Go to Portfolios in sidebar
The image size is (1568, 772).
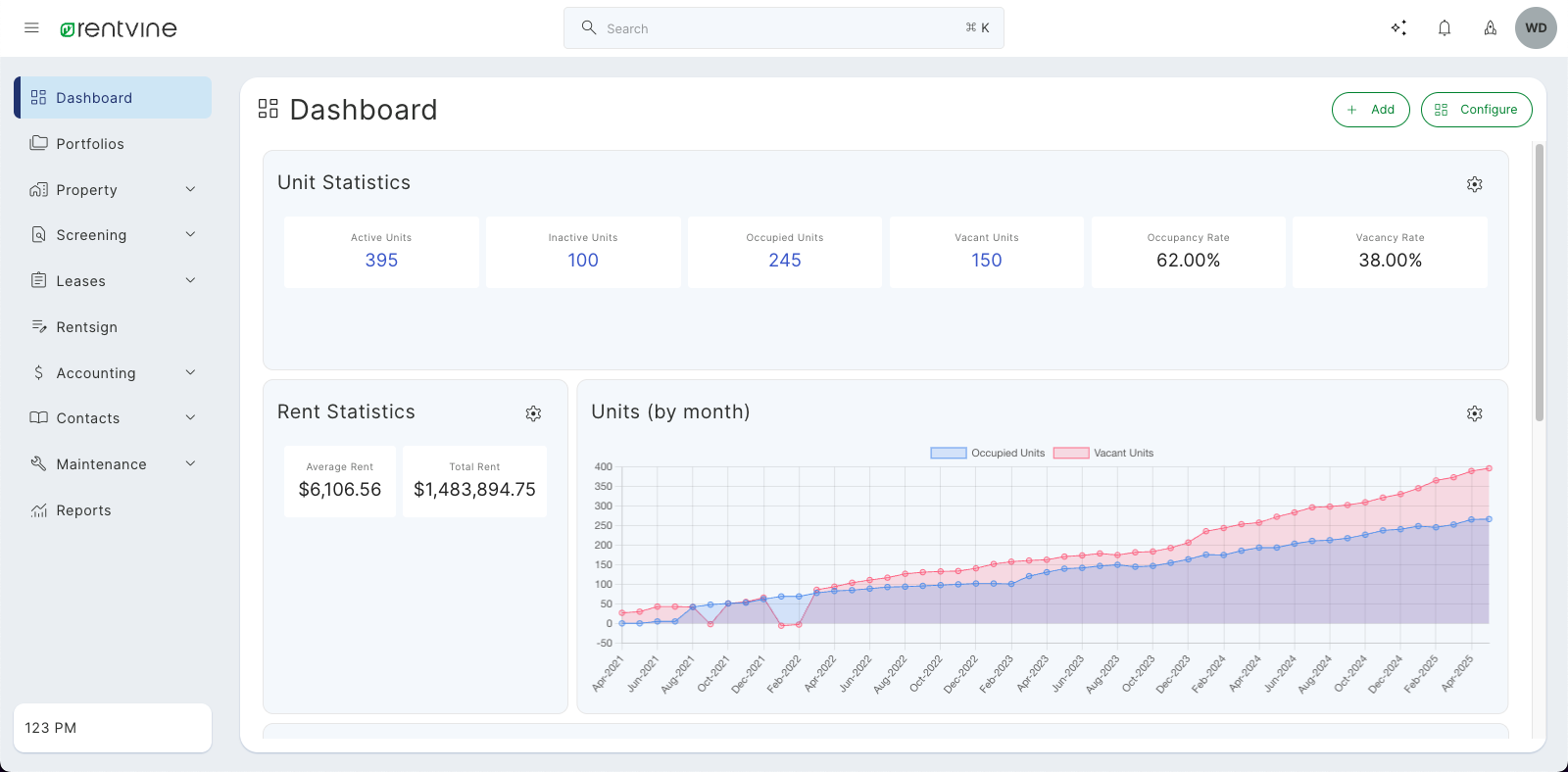[90, 144]
